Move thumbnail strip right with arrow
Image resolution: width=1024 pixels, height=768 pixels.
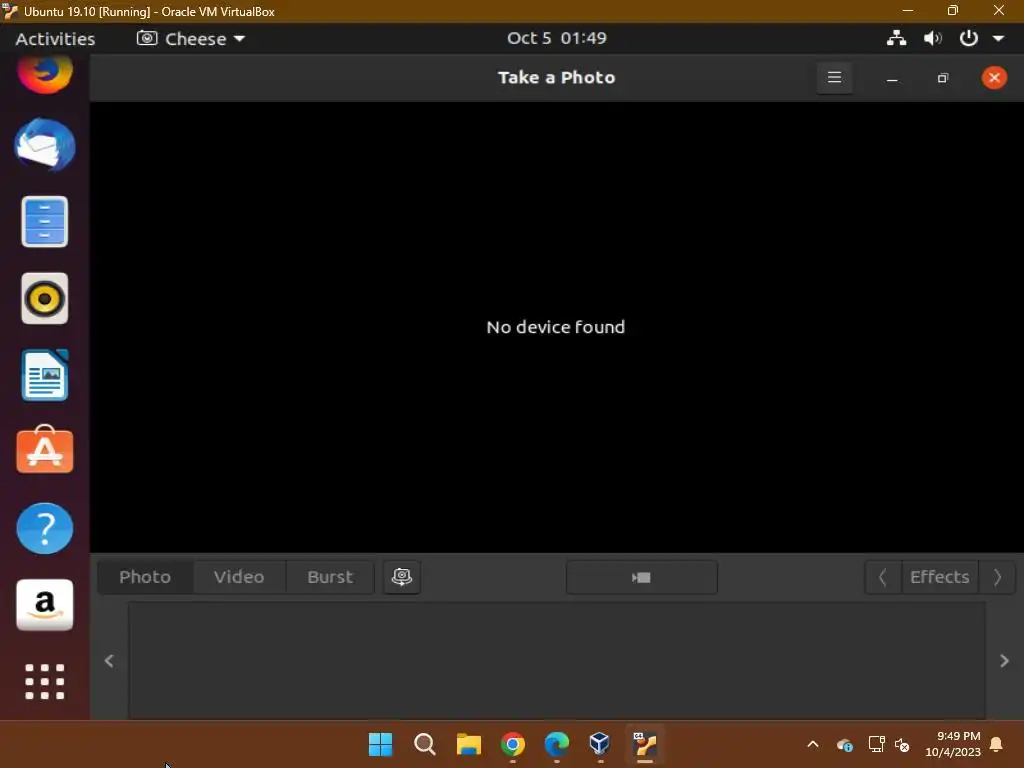click(1004, 661)
